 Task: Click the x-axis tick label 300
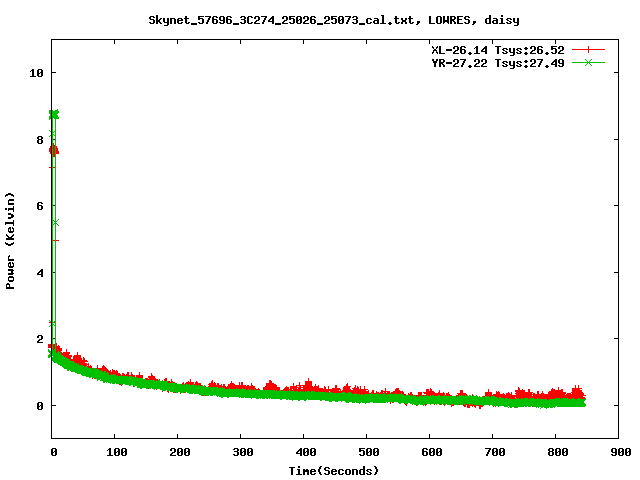click(x=243, y=452)
